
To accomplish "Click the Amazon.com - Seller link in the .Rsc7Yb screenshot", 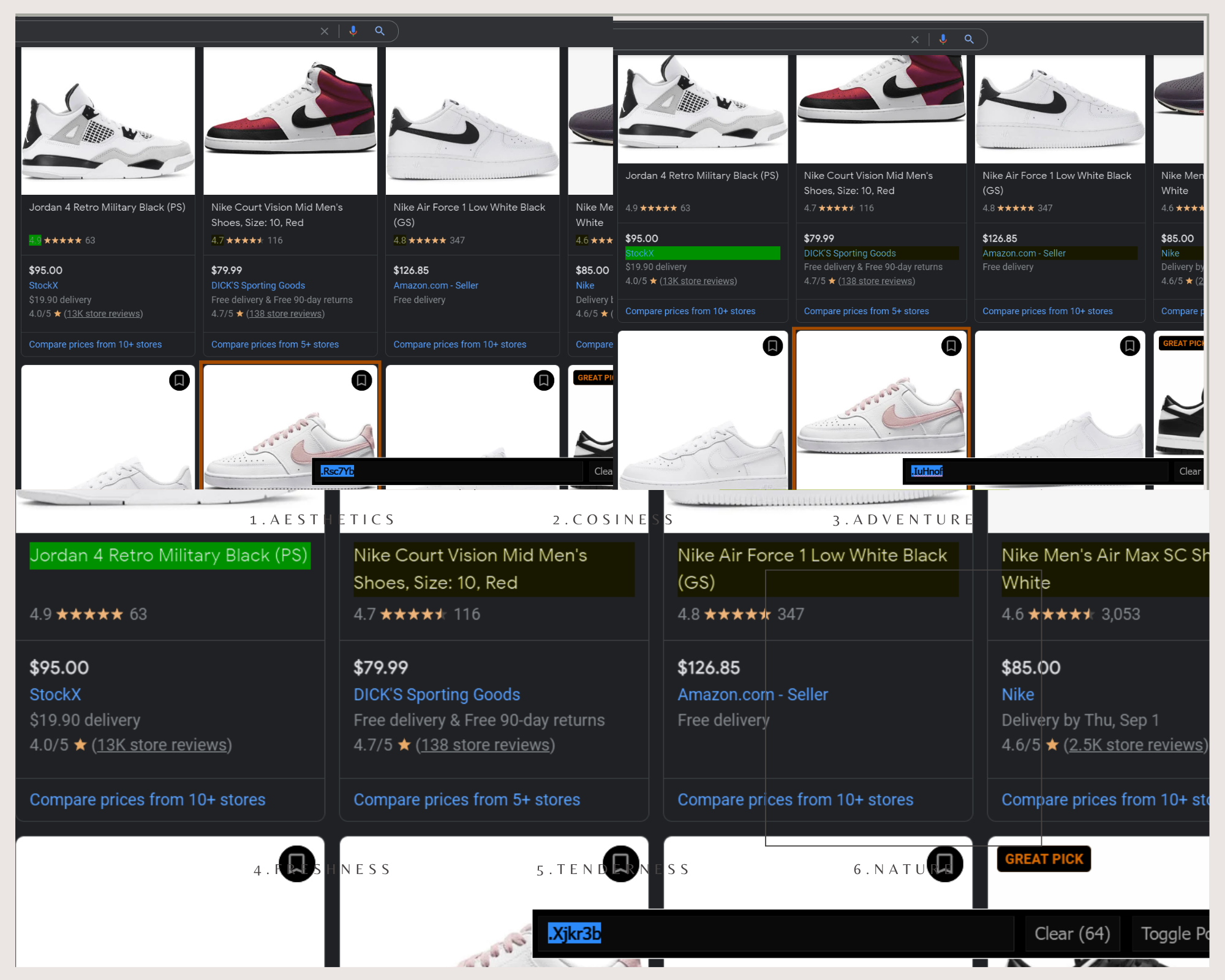I will tap(435, 285).
